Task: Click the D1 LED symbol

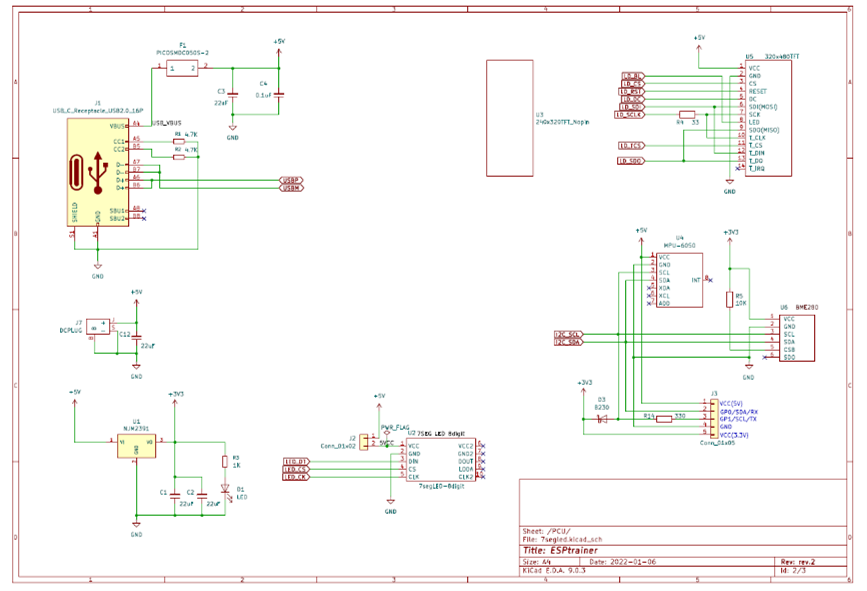Action: click(224, 490)
